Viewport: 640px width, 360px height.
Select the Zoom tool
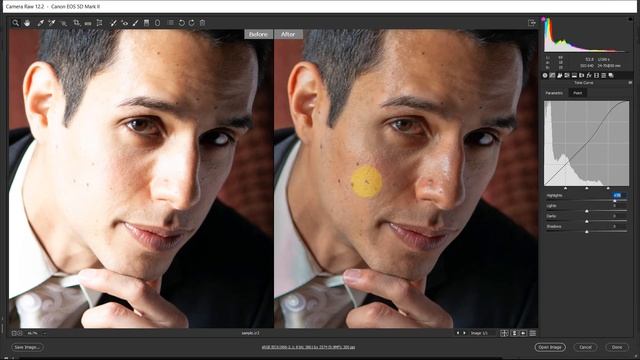16,23
